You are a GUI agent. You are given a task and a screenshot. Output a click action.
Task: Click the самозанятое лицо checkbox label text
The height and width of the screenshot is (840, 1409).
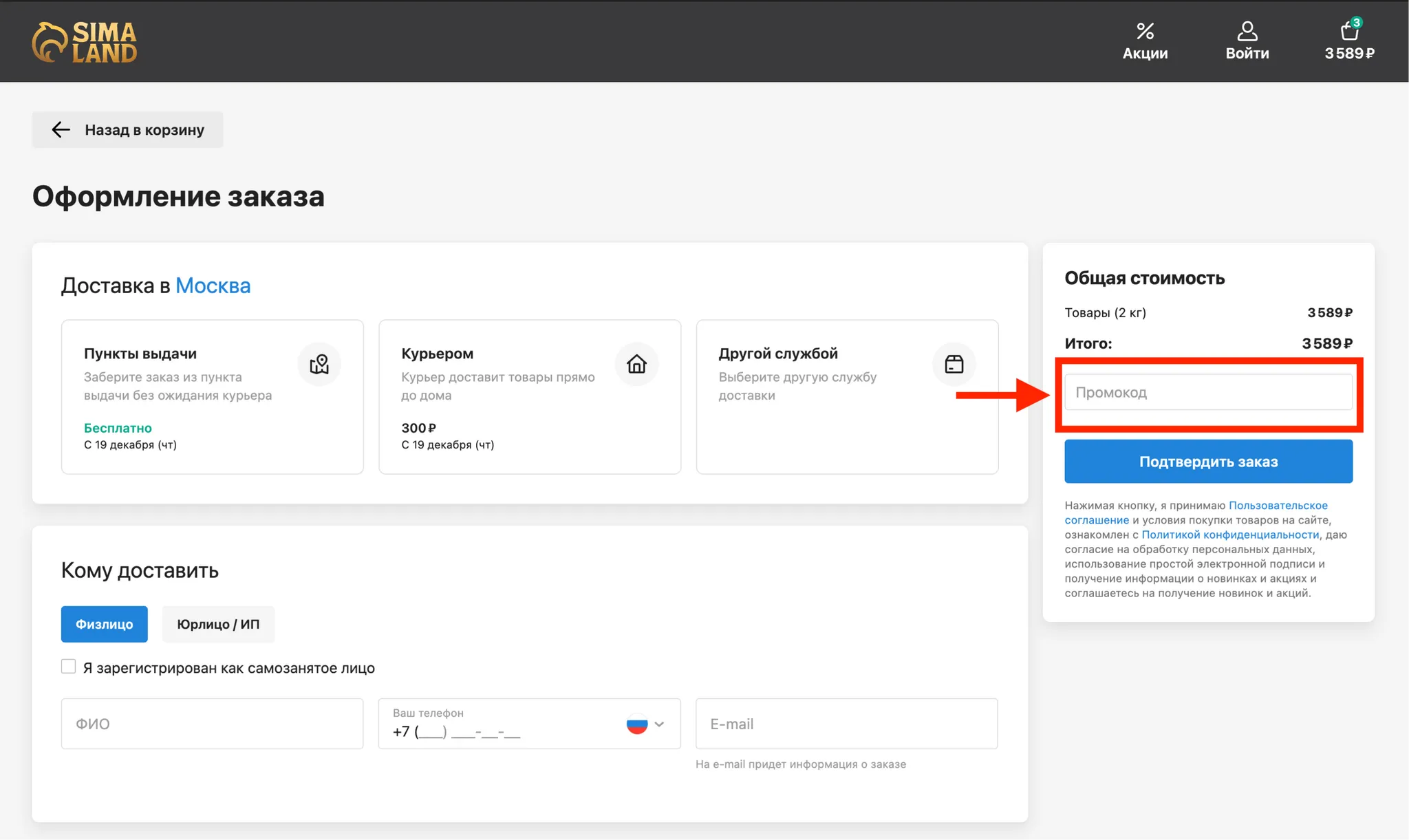[229, 668]
